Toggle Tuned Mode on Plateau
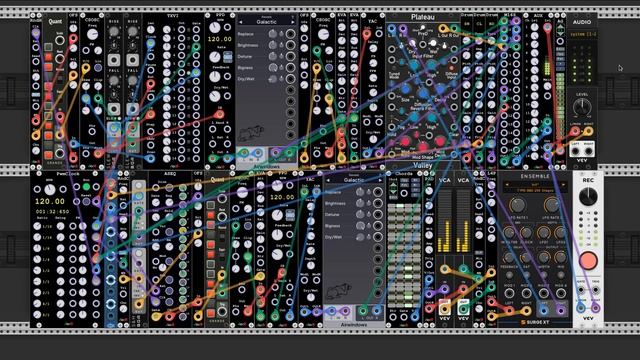 [x=393, y=68]
